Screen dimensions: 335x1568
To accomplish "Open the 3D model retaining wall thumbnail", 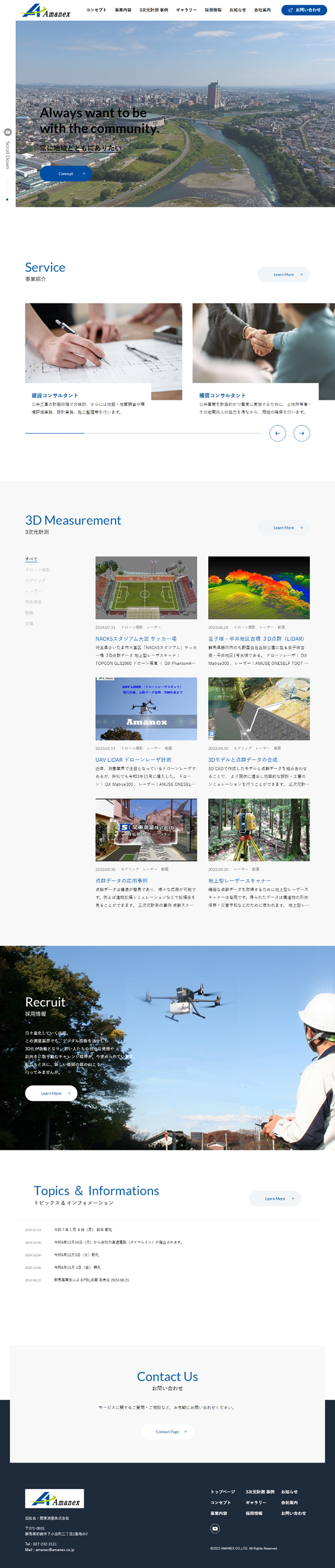I will [x=259, y=708].
